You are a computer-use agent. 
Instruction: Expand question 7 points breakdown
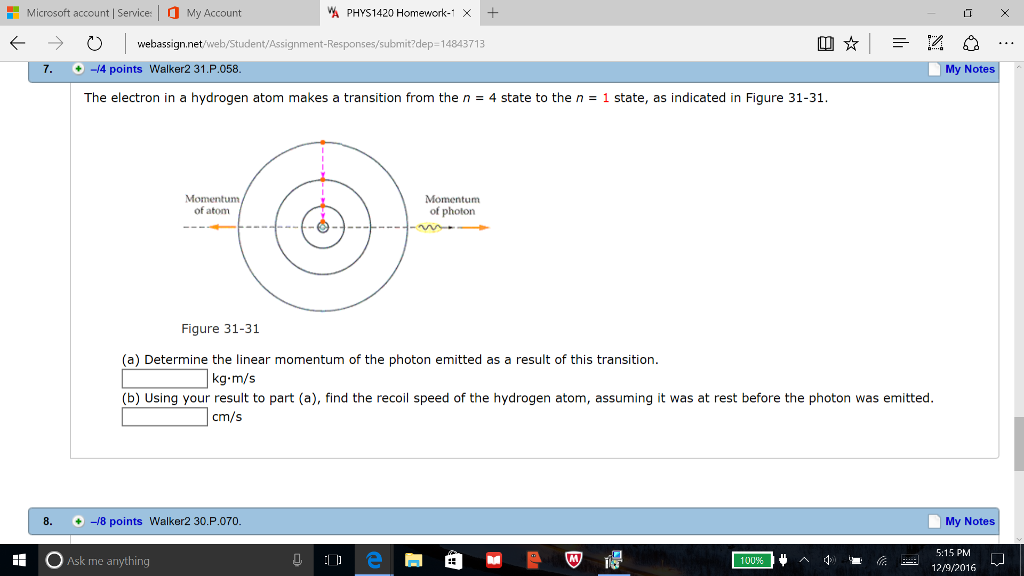(78, 69)
